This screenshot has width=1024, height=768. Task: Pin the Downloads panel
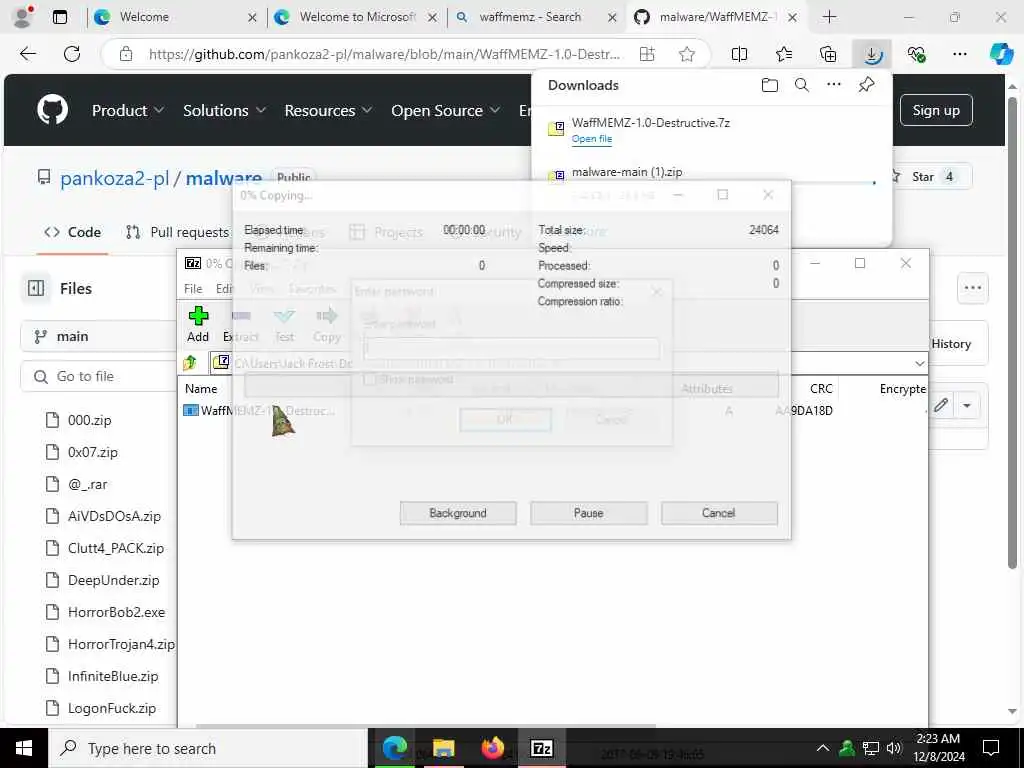click(x=867, y=85)
